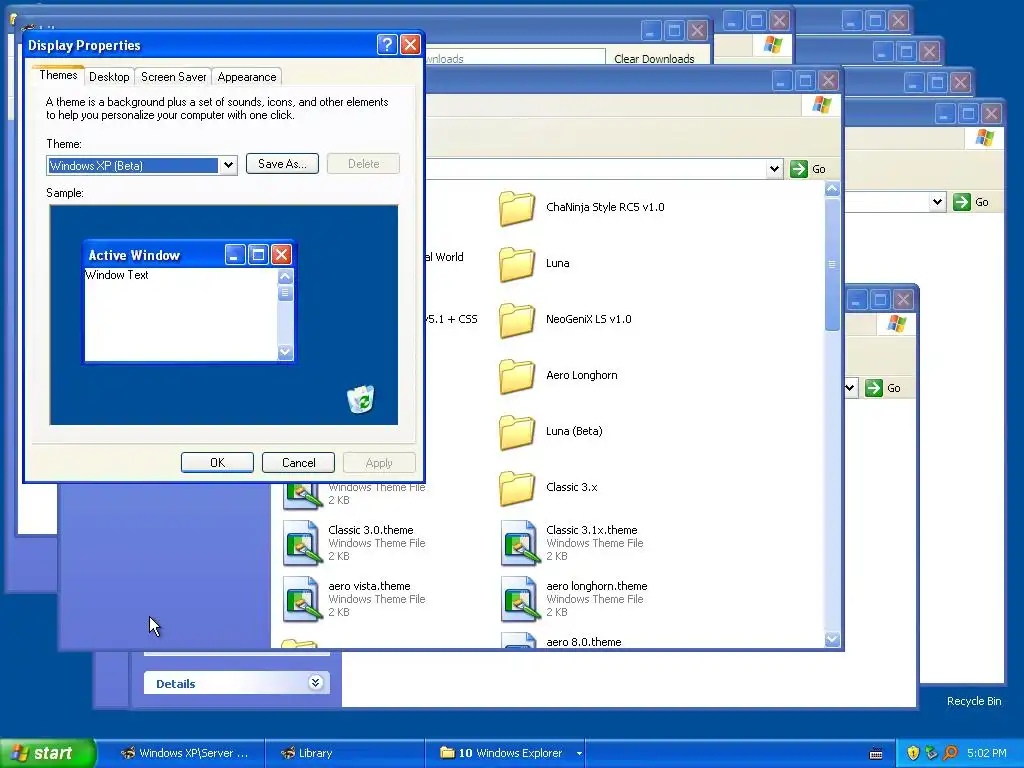Open the Theme dropdown list

pos(228,165)
